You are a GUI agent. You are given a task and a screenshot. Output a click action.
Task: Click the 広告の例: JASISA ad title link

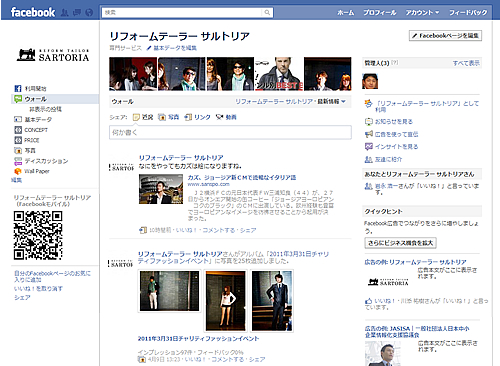pyautogui.click(x=417, y=332)
